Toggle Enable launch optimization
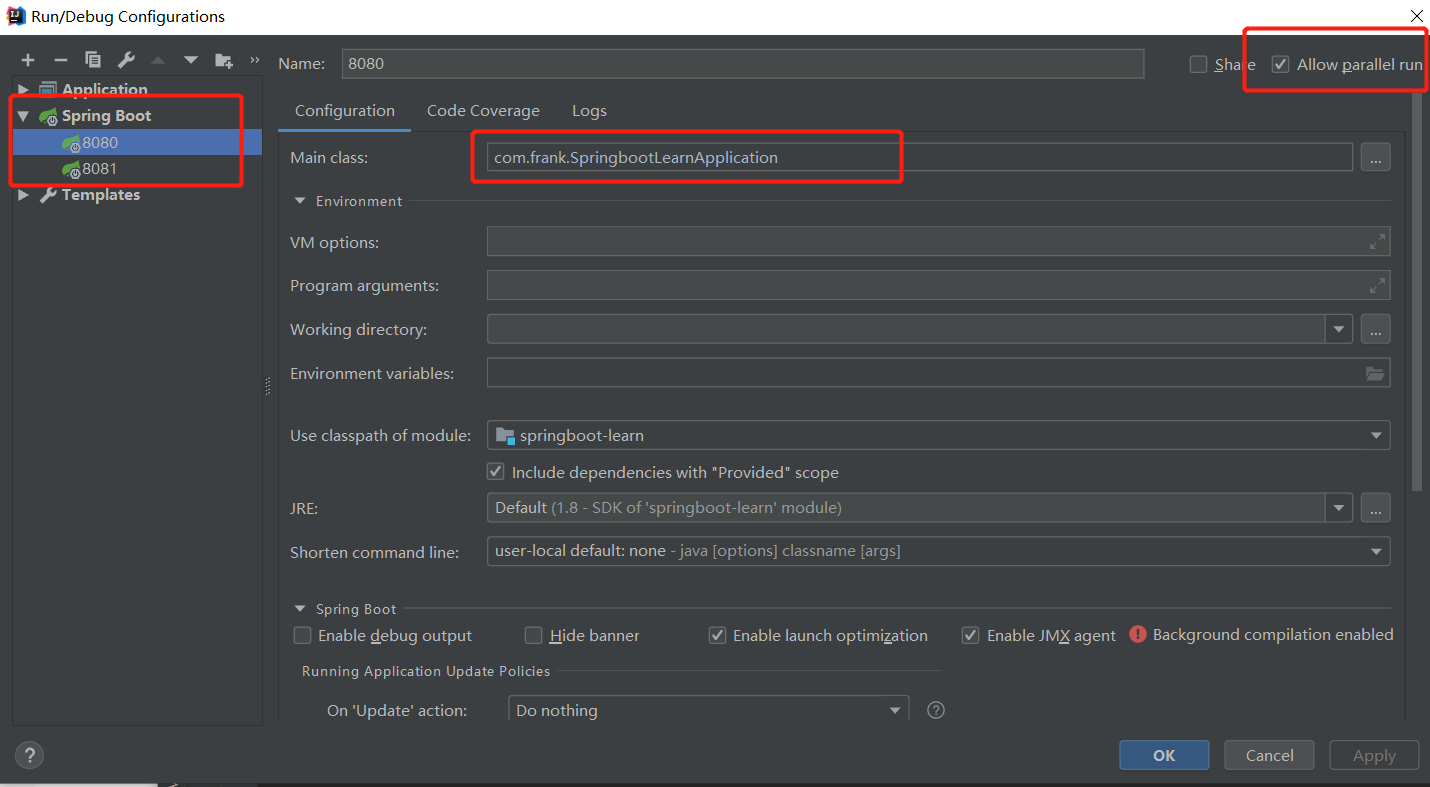This screenshot has height=787, width=1430. [717, 635]
